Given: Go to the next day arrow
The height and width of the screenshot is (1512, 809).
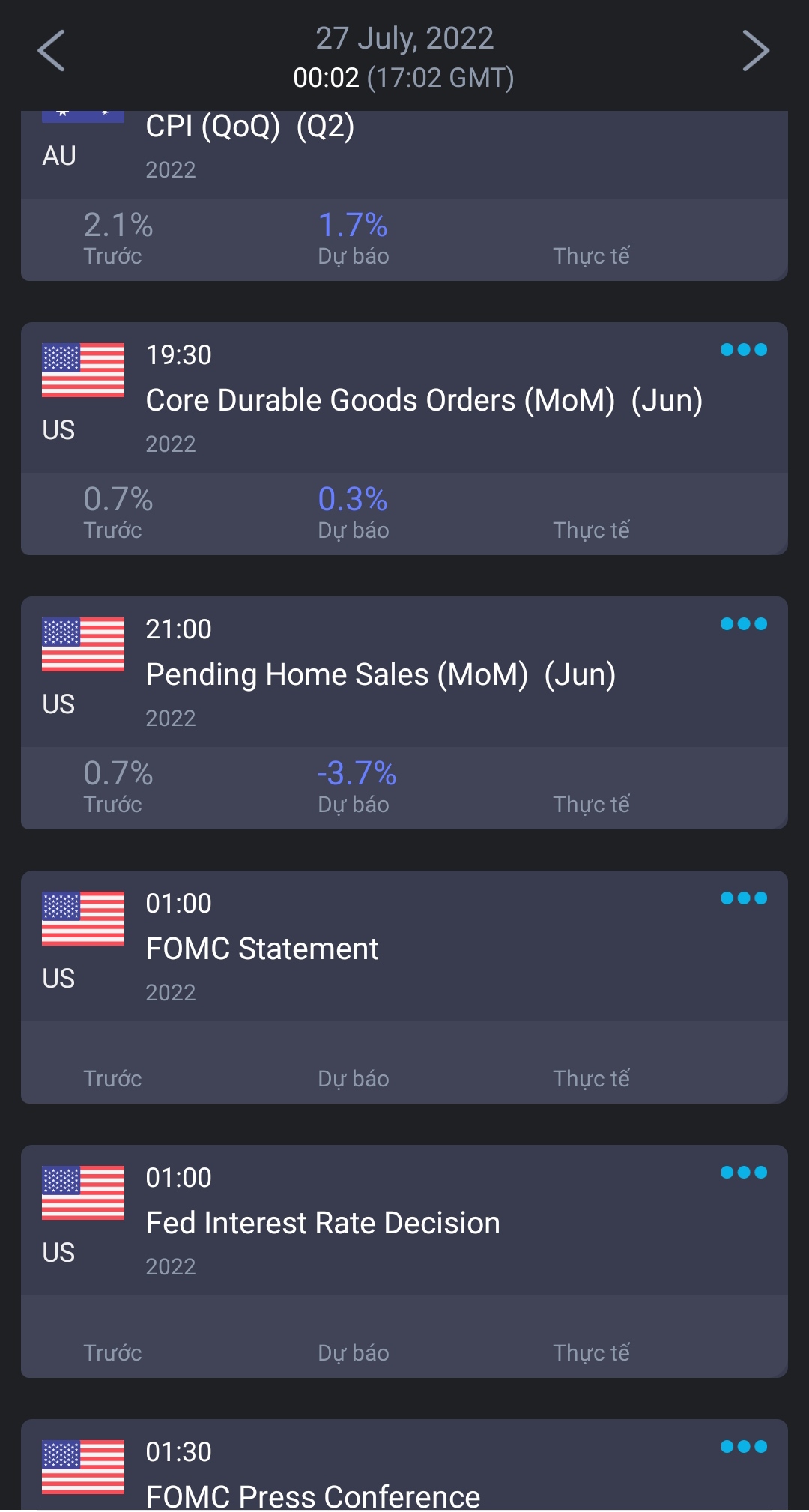Looking at the screenshot, I should point(755,51).
